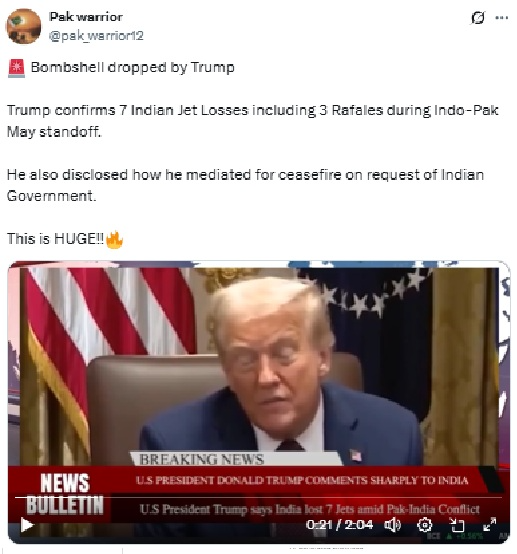The width and height of the screenshot is (517, 554).
Task: Click the BREAKING NEWS banner in video
Action: coord(201,459)
